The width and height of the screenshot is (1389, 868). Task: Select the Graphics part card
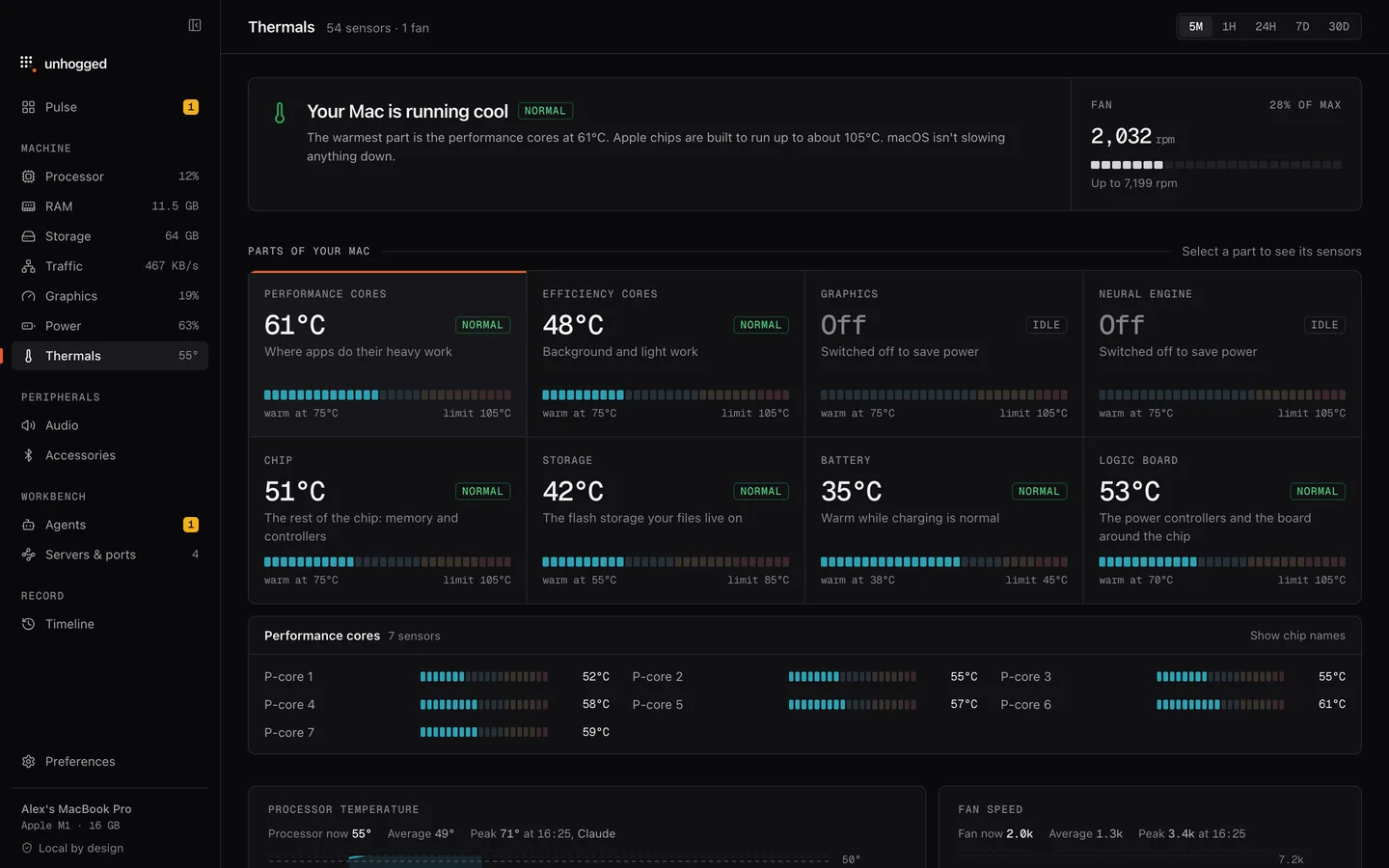pos(944,354)
